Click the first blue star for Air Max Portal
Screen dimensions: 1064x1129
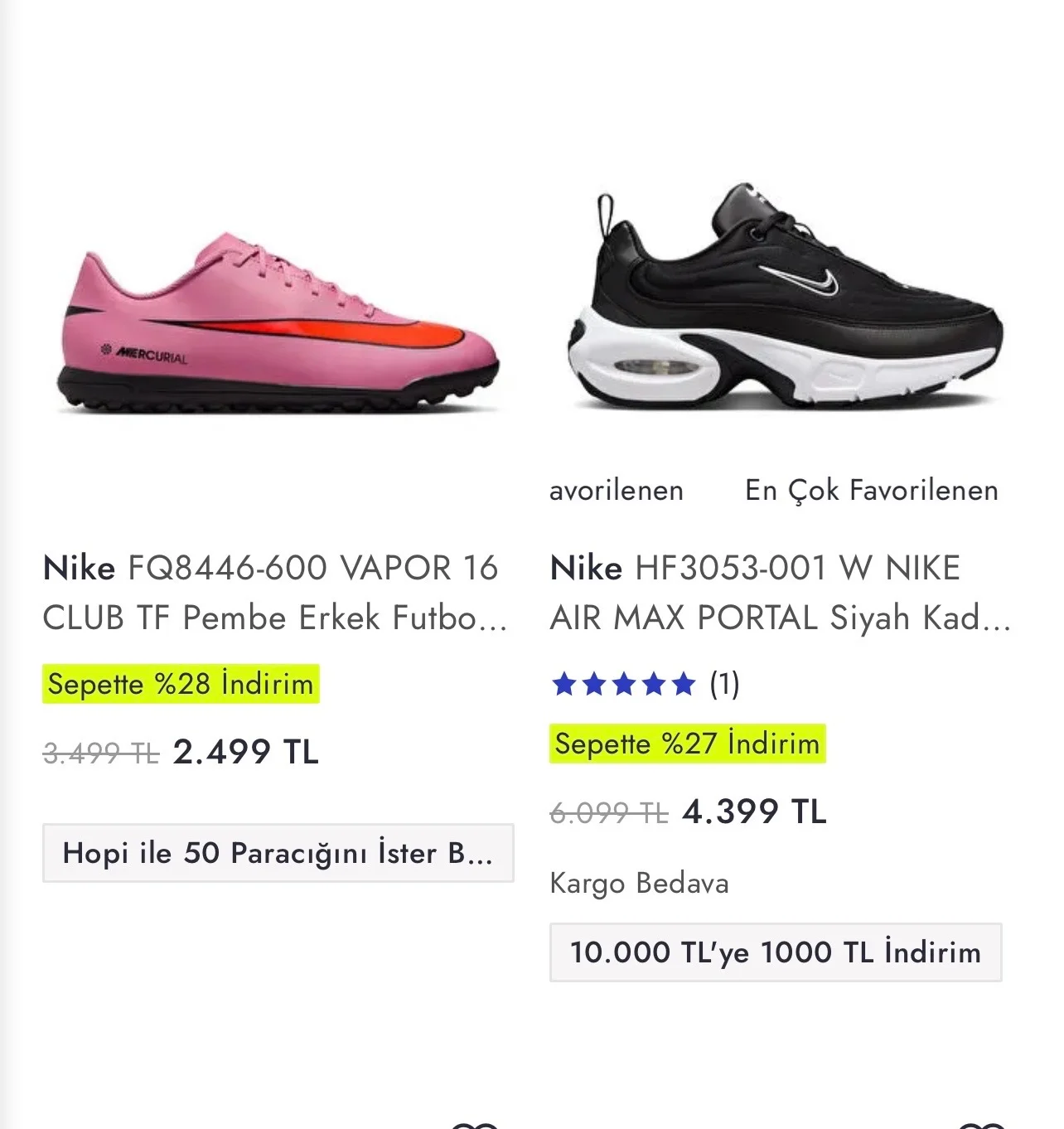point(565,685)
